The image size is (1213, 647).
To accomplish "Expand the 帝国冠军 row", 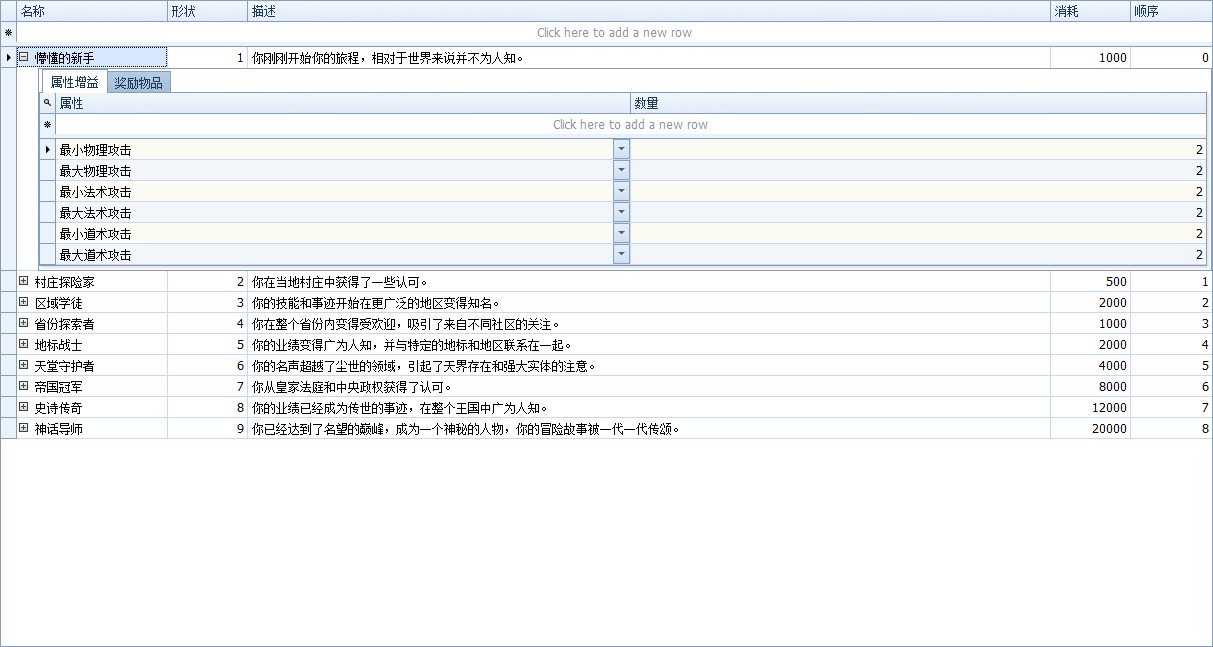I will click(24, 387).
